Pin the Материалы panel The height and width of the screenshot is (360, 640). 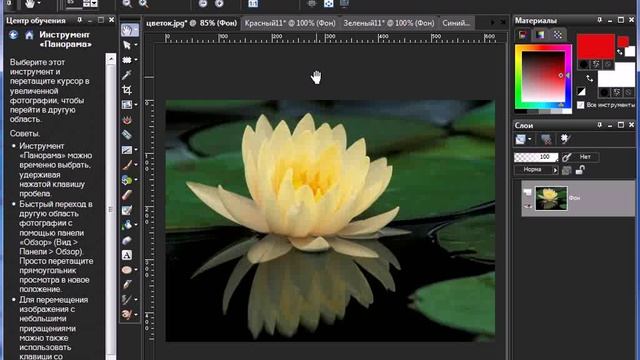600,20
